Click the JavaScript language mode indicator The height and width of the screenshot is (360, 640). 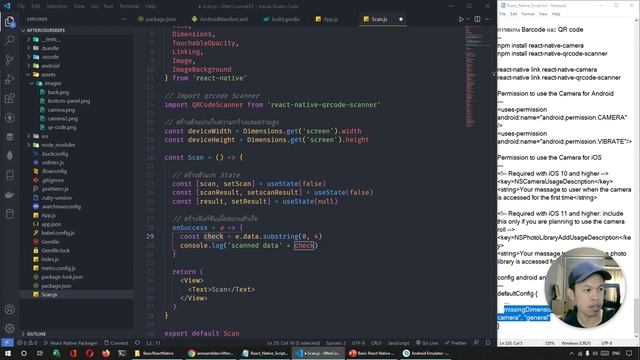point(398,343)
